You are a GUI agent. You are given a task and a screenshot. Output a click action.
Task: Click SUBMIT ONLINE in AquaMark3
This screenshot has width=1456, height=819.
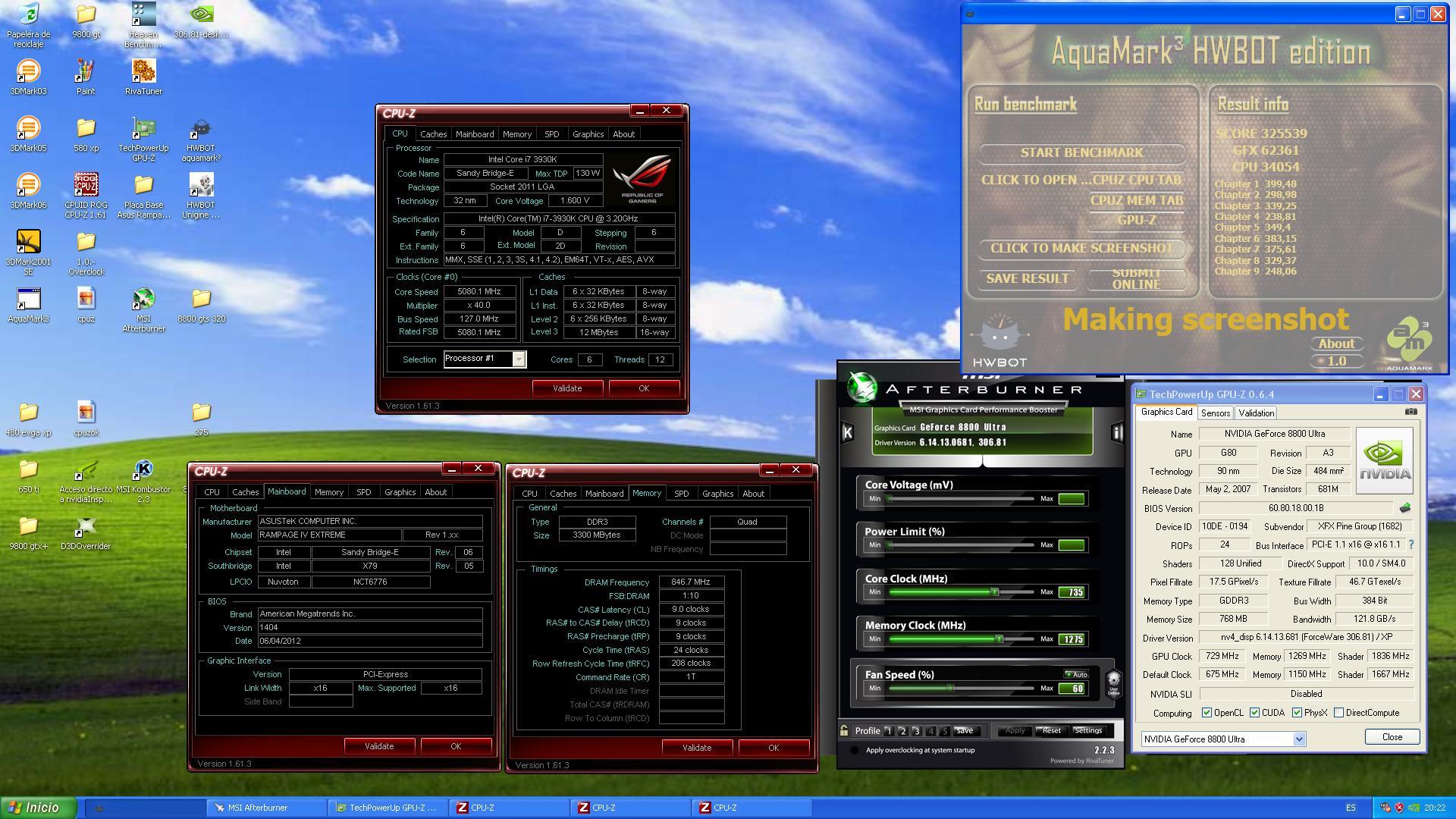[1136, 278]
